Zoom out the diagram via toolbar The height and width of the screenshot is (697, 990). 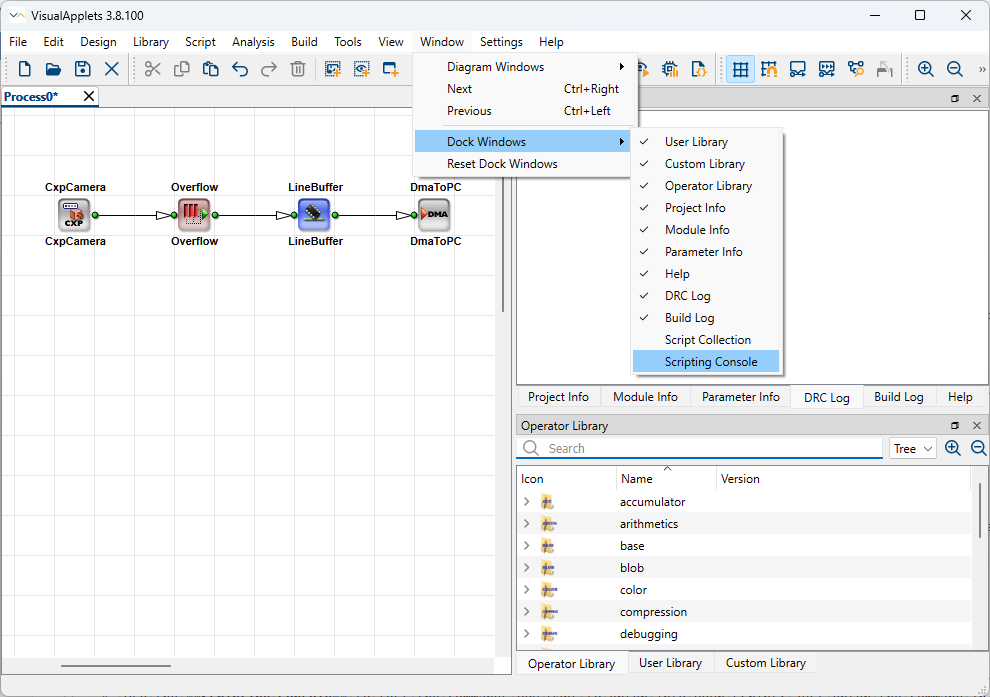[x=955, y=69]
